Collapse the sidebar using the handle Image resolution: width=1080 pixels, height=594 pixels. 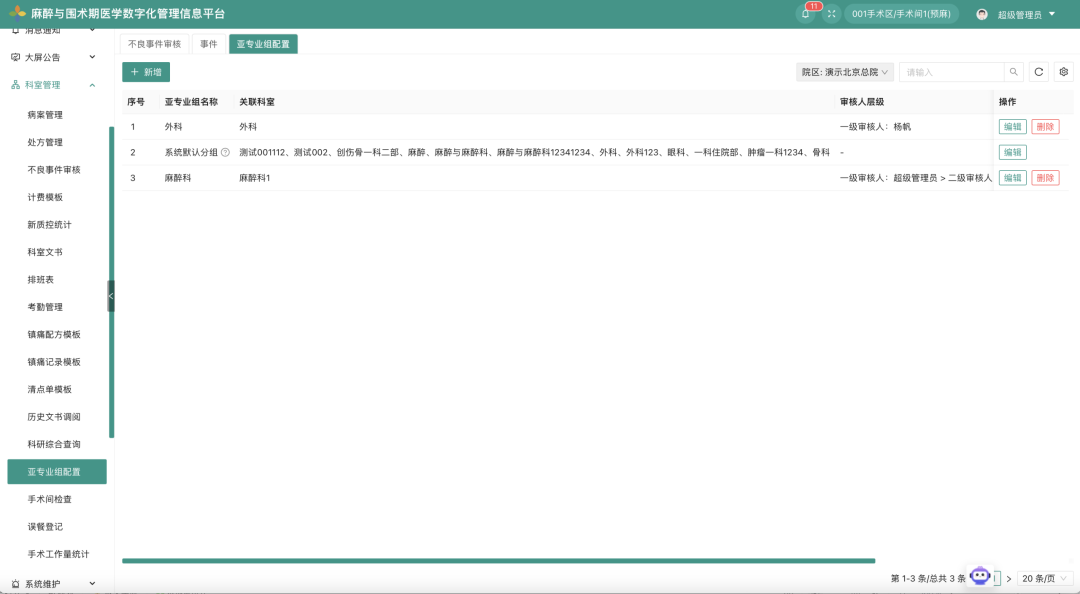point(111,296)
